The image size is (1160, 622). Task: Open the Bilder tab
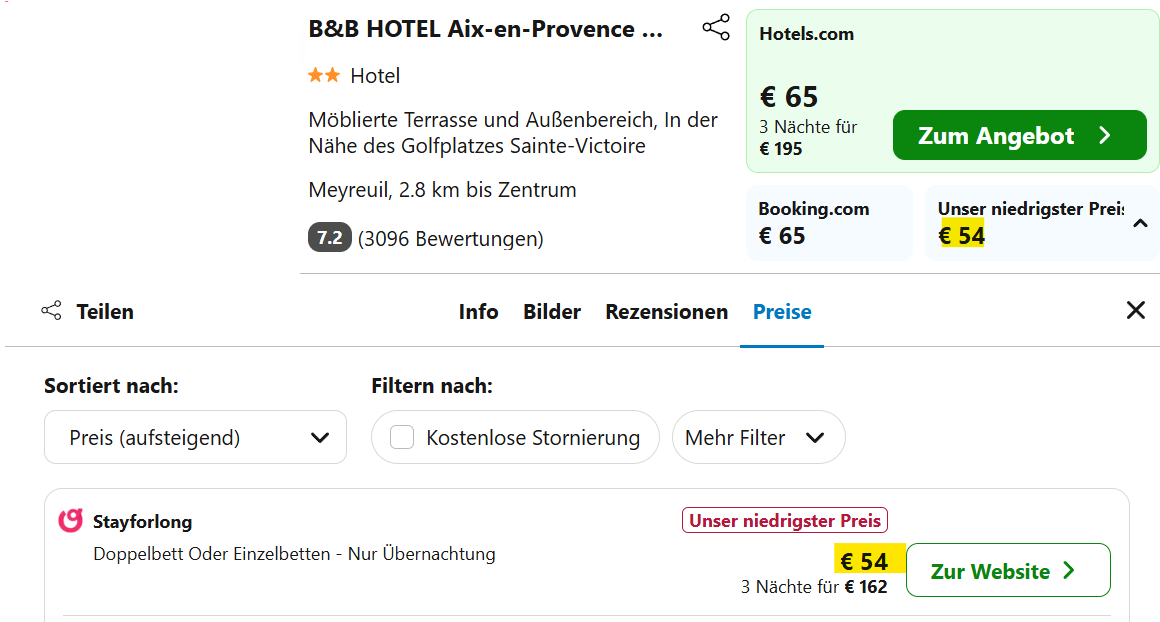[552, 312]
